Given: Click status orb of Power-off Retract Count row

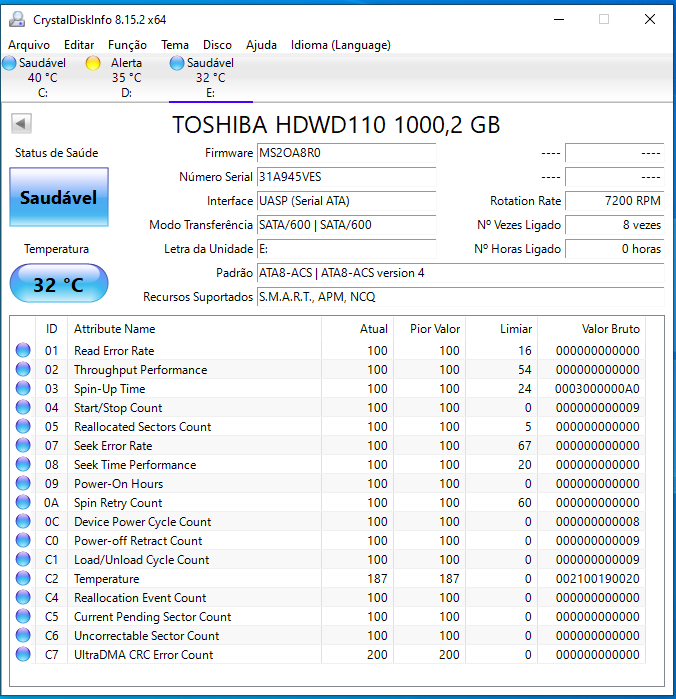Looking at the screenshot, I should (x=23, y=540).
